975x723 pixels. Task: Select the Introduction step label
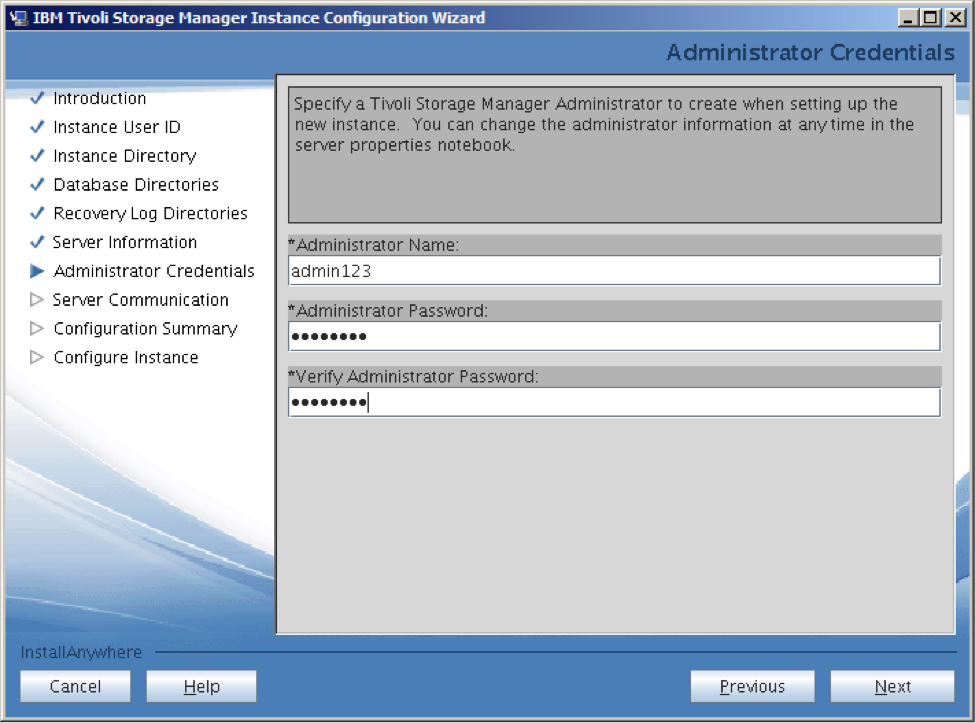pyautogui.click(x=99, y=98)
